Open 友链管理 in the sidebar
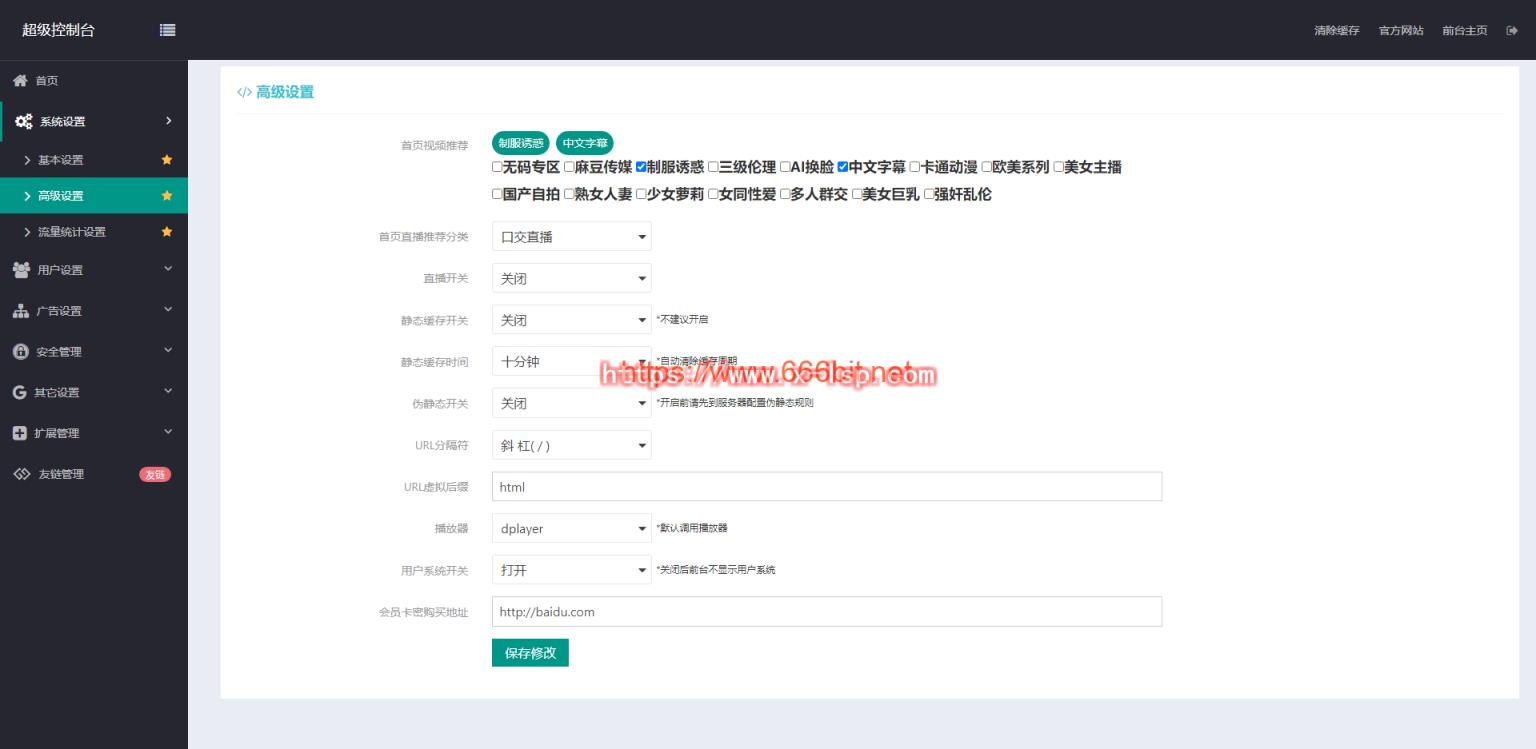This screenshot has width=1536, height=749. pos(94,474)
